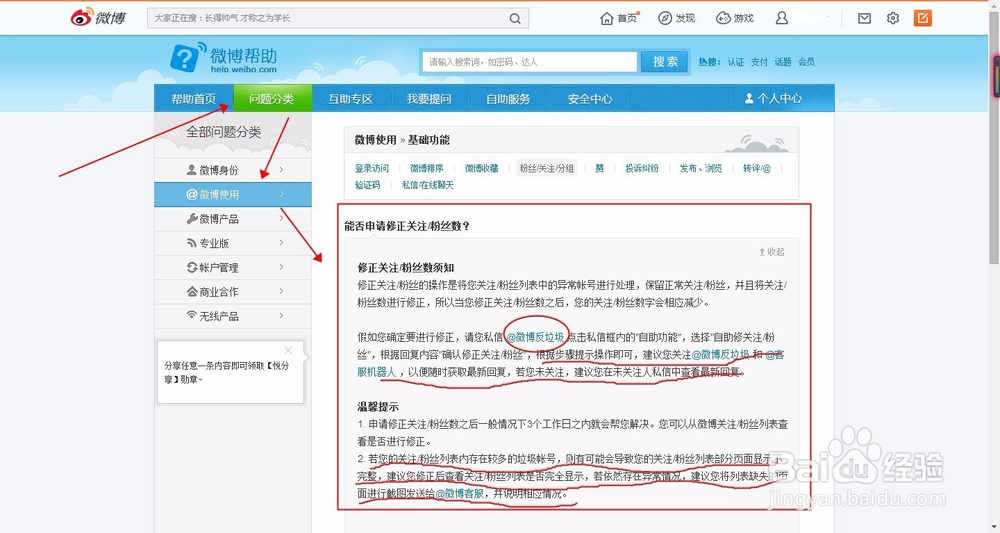Open the 互助专区 tab

[x=351, y=99]
